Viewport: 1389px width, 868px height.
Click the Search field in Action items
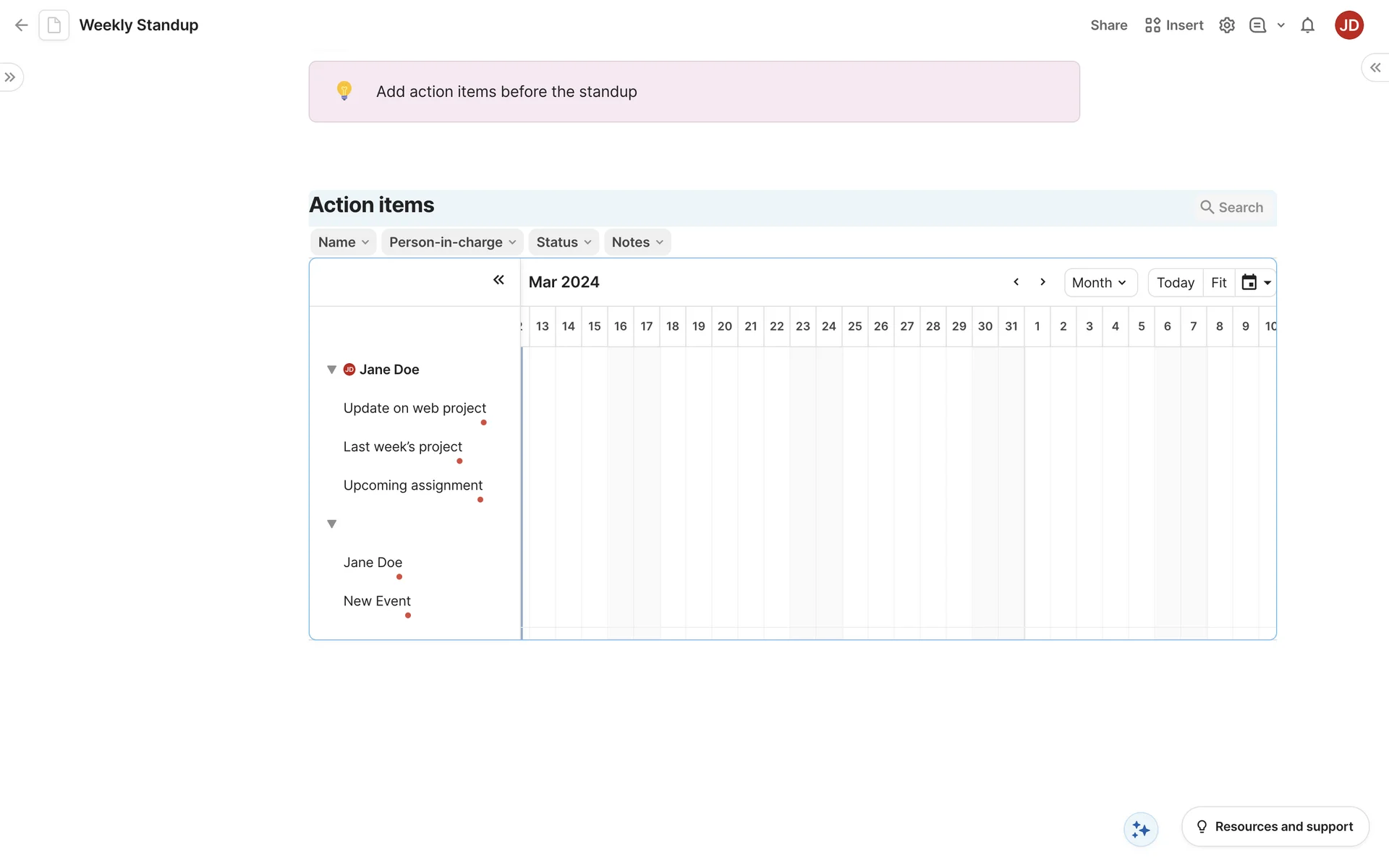[1231, 208]
